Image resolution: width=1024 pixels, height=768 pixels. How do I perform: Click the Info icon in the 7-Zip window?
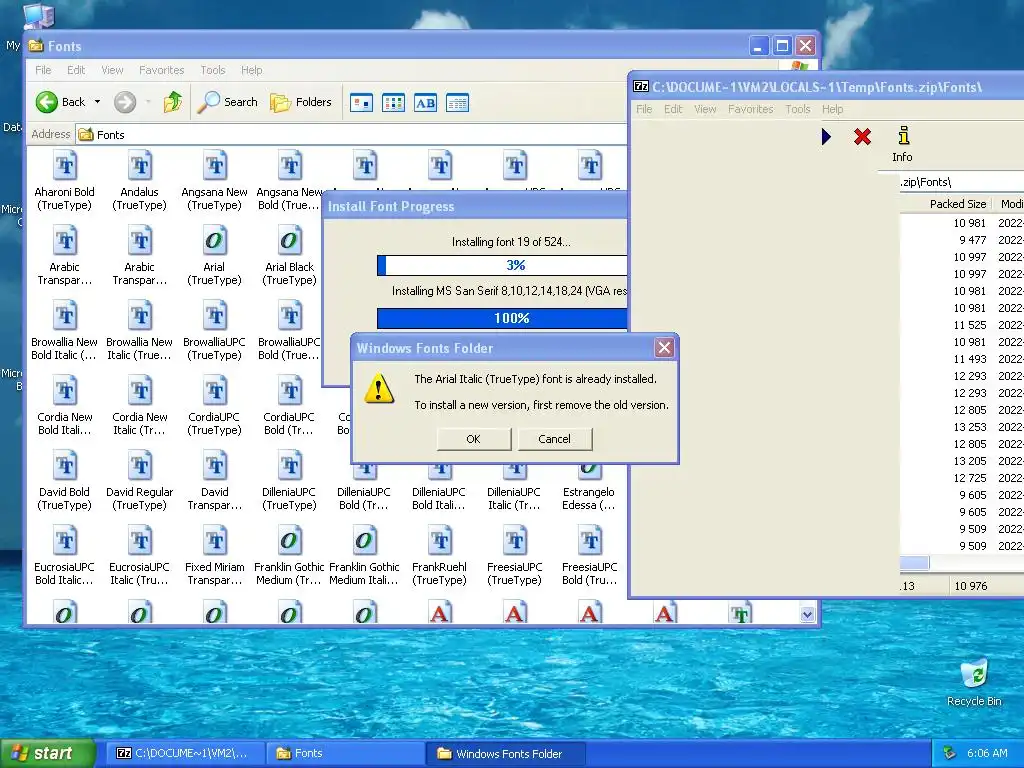coord(903,144)
